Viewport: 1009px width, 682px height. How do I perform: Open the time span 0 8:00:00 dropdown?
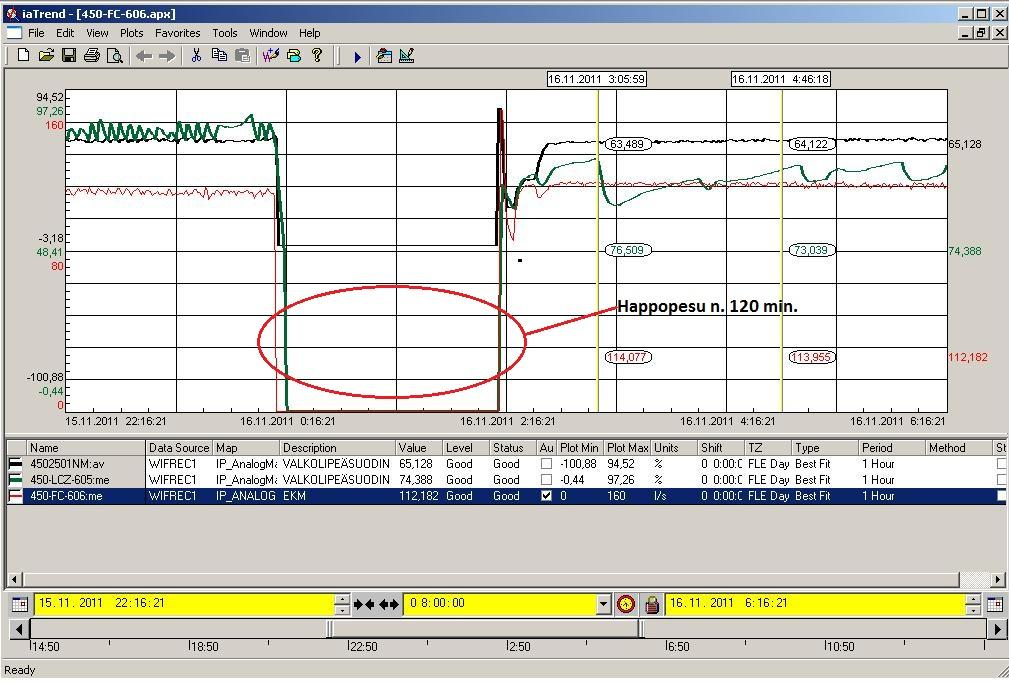(603, 604)
